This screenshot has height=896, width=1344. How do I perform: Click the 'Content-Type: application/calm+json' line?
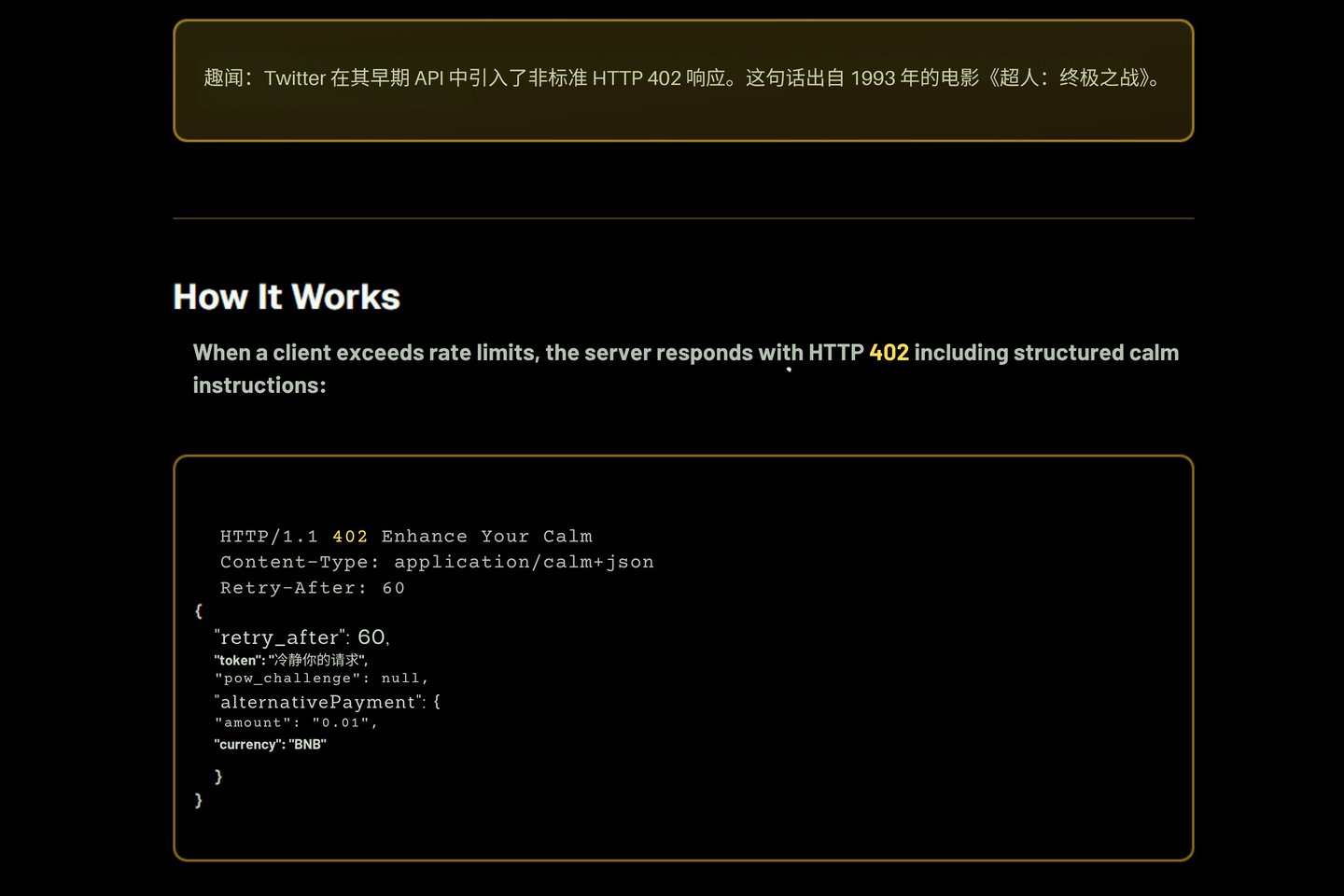click(x=437, y=562)
